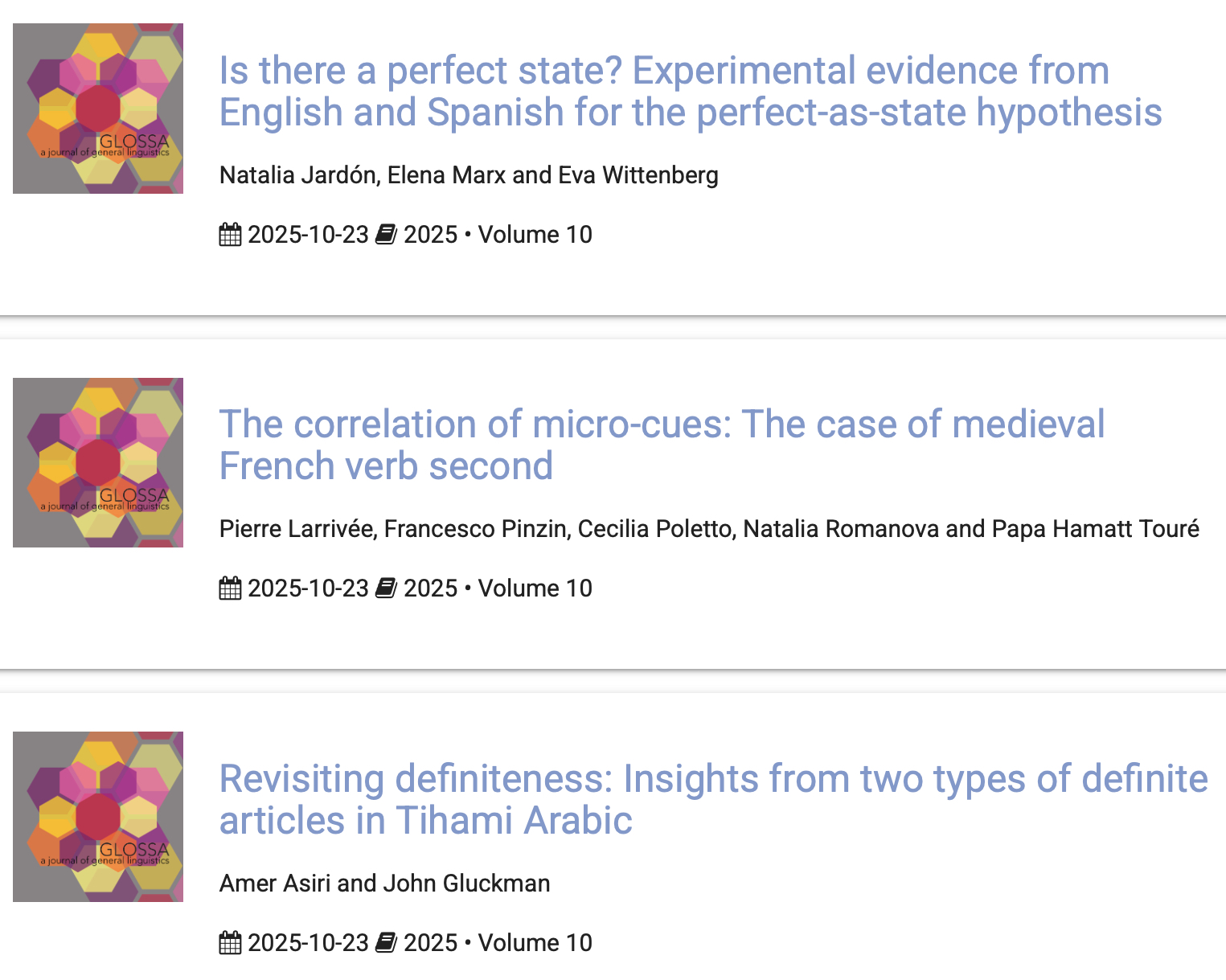Click the book icon under the perfect-state article
Screen dimensions: 1226x980
coord(387,235)
